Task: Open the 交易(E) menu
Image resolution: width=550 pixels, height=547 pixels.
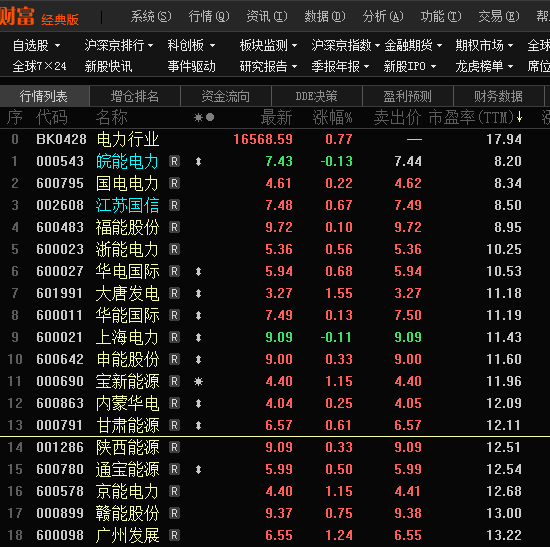Action: (499, 16)
